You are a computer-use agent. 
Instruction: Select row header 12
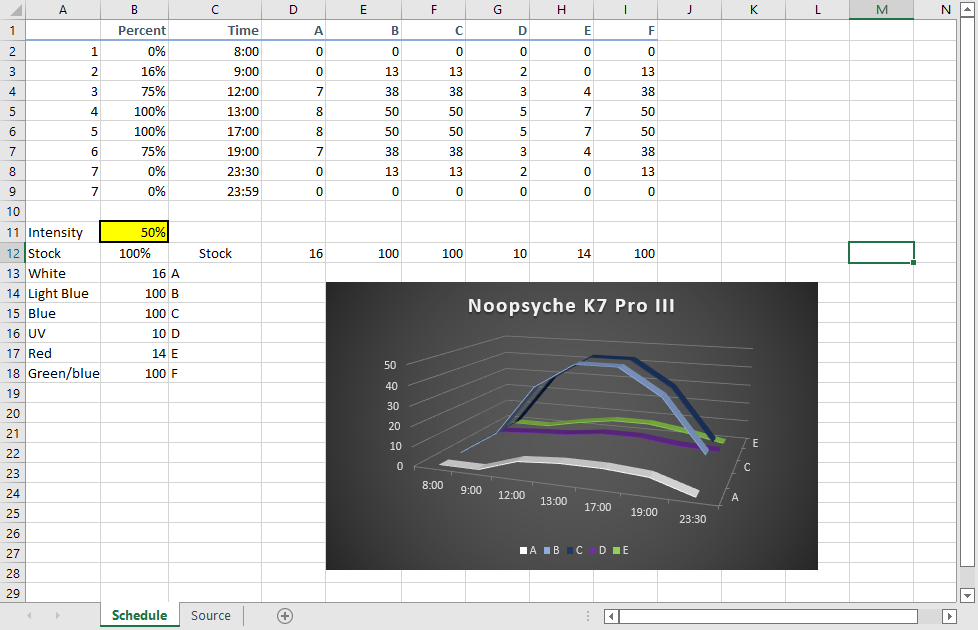tap(13, 253)
